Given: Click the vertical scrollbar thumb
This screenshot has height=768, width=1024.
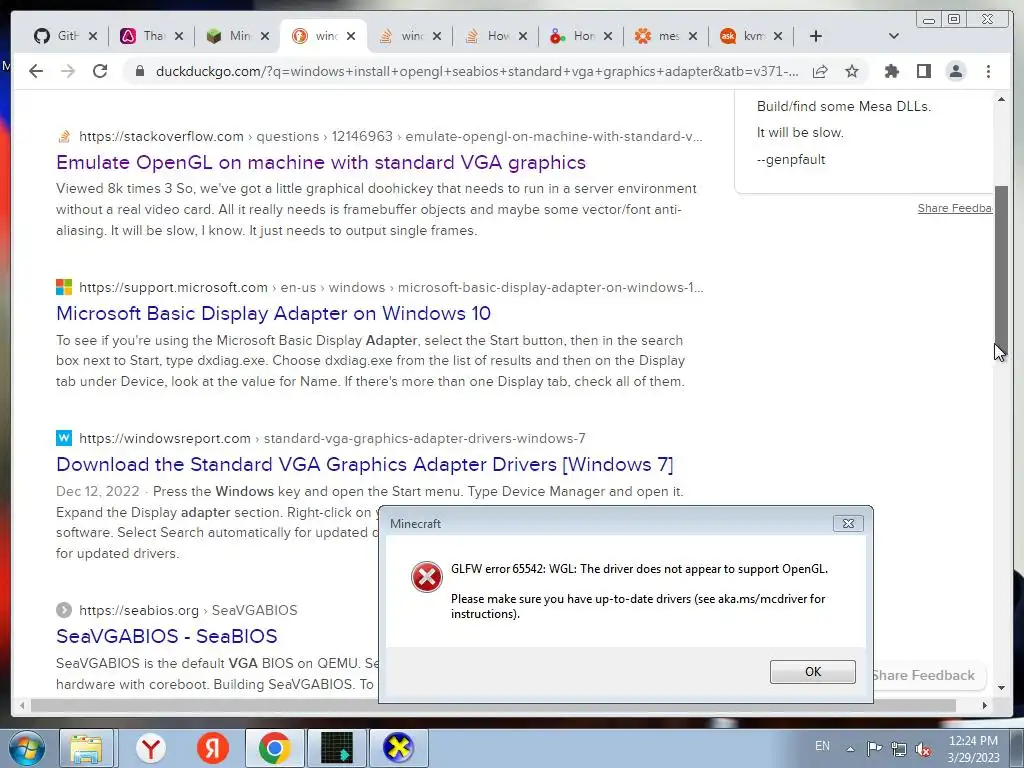Looking at the screenshot, I should point(1001,271).
